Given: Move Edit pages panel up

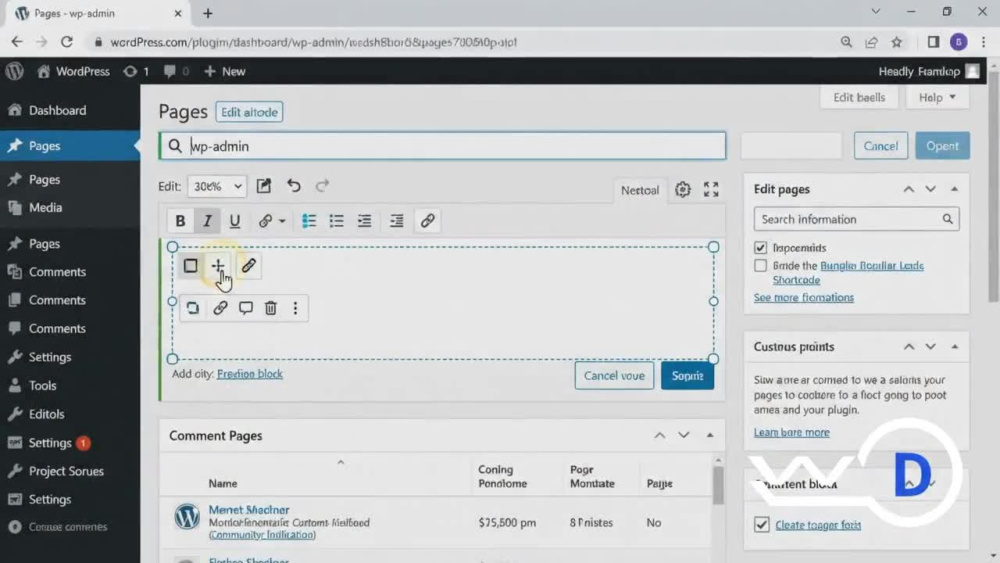Looking at the screenshot, I should (909, 189).
